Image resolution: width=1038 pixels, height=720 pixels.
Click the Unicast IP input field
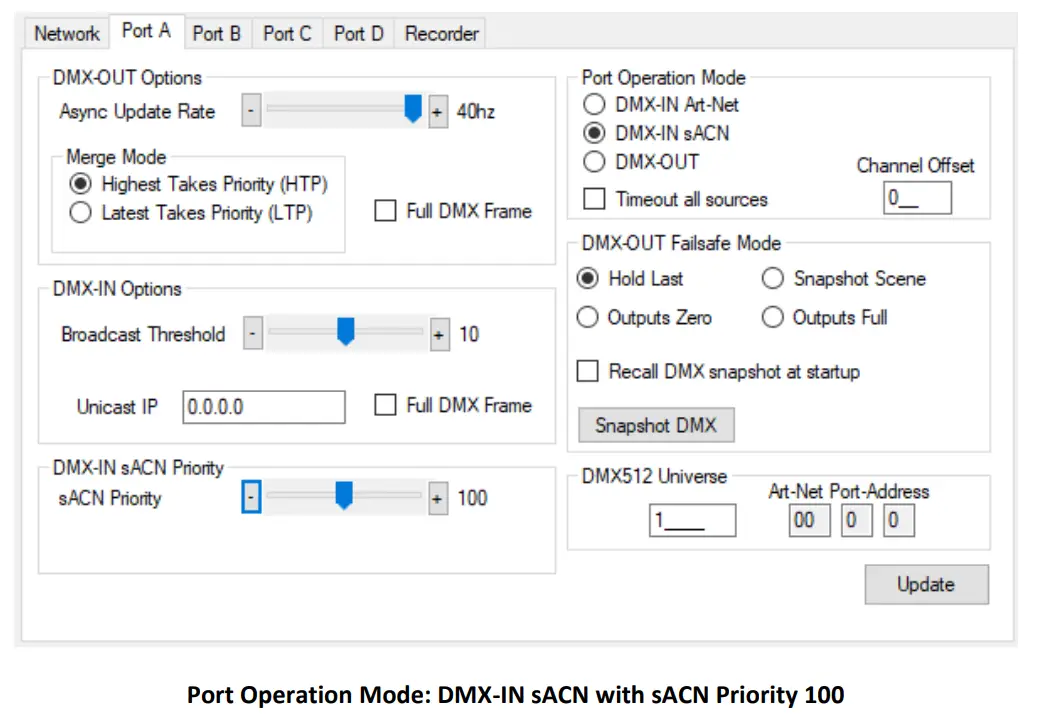[263, 406]
